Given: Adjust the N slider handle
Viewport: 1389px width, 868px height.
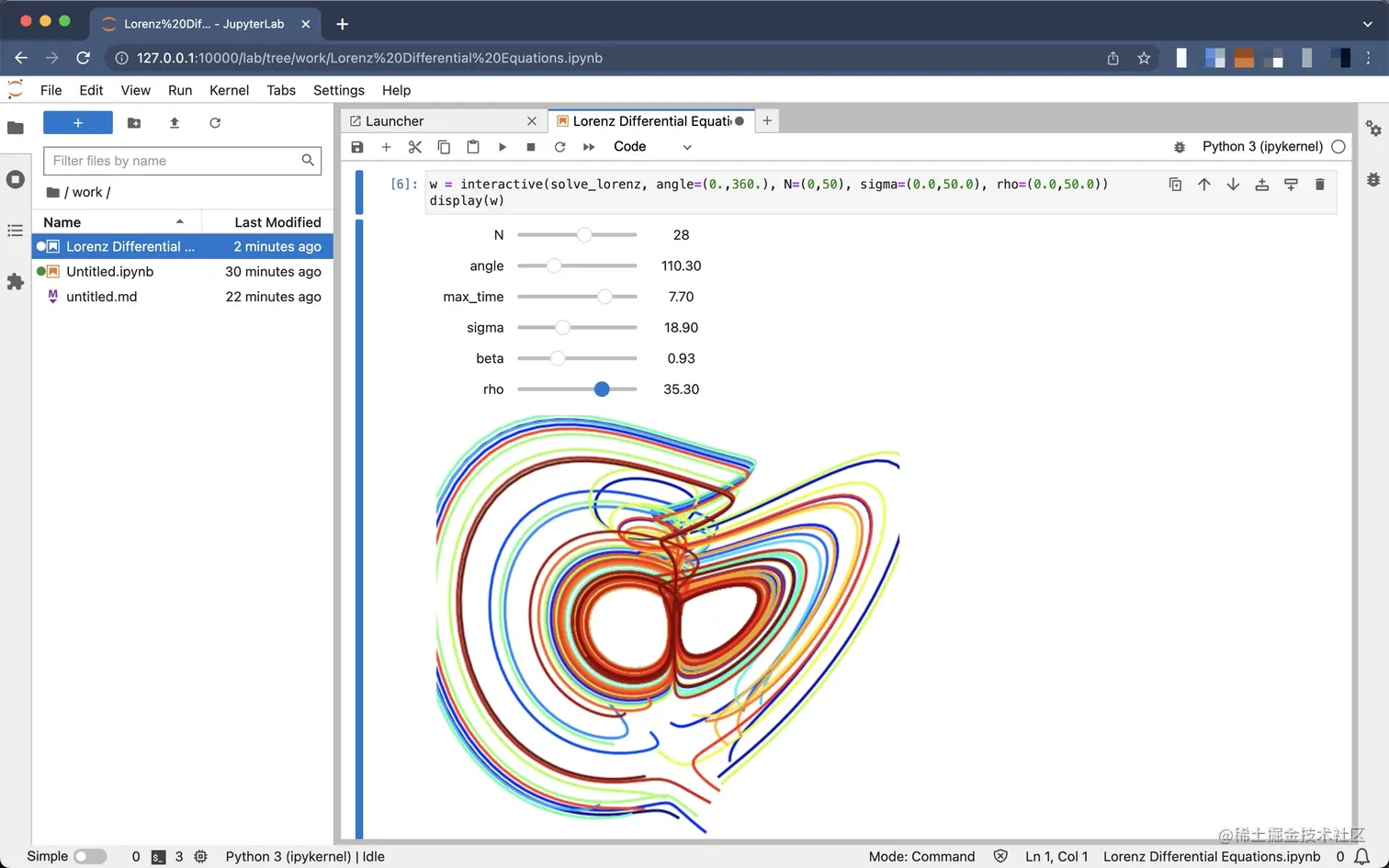Looking at the screenshot, I should [x=584, y=235].
